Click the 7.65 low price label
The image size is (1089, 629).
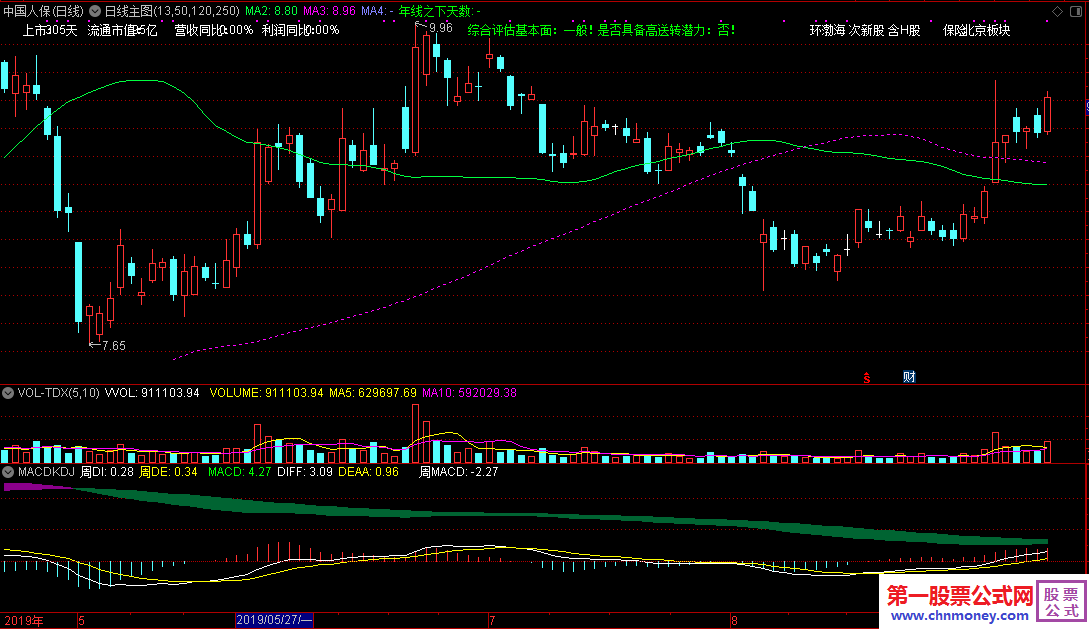[114, 346]
